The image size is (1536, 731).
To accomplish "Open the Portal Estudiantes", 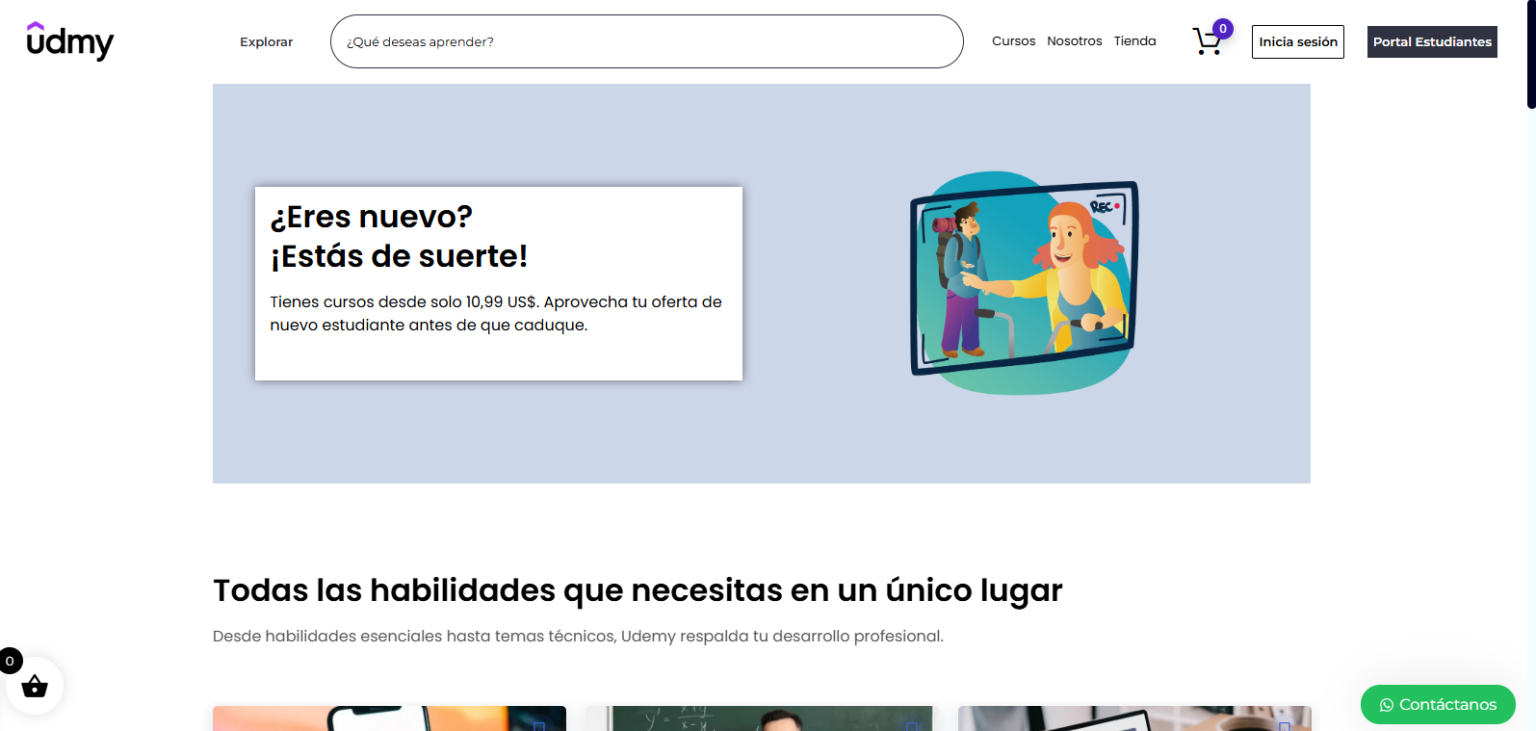I will (1432, 42).
